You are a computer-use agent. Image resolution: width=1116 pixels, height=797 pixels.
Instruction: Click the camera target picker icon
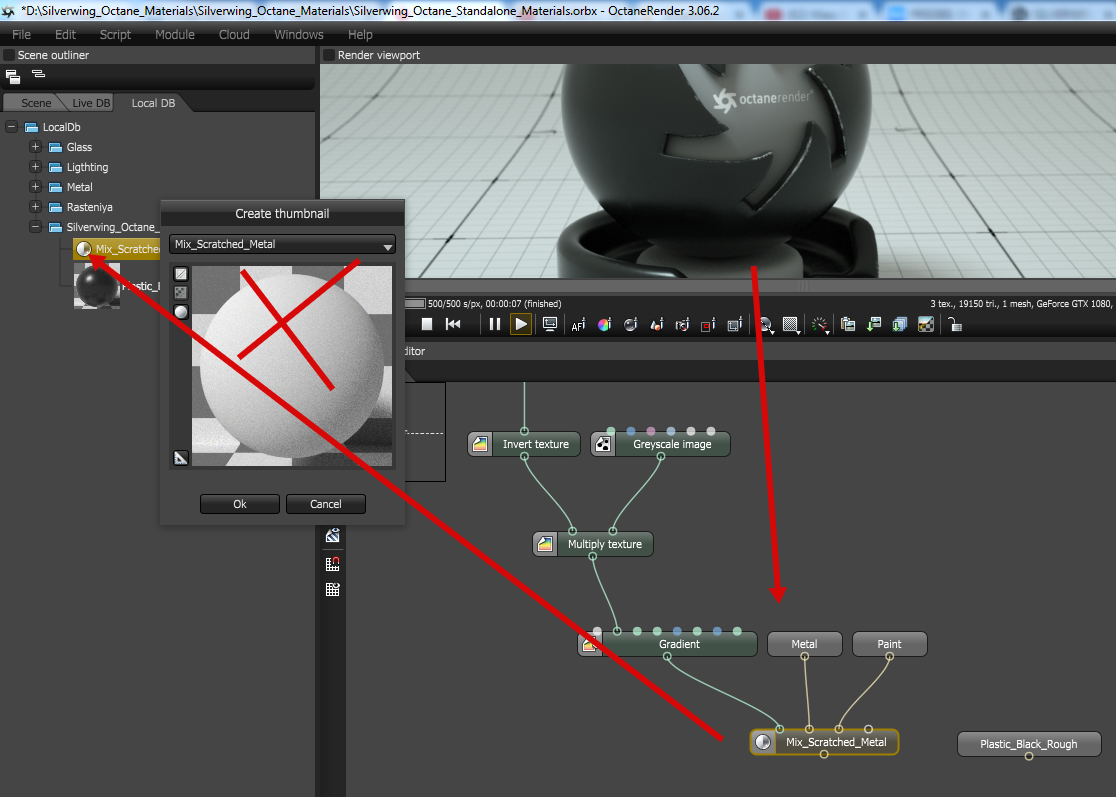click(683, 324)
